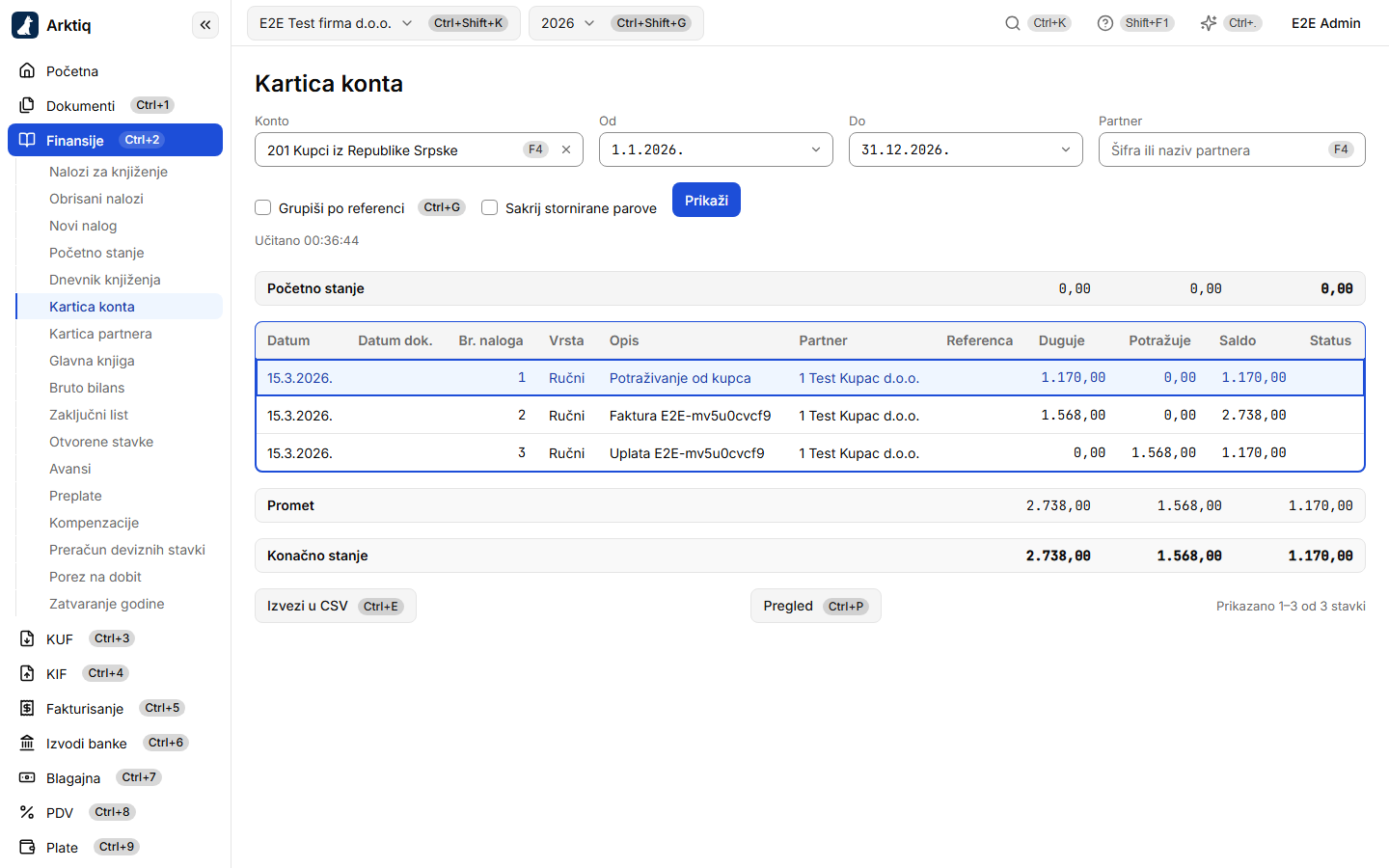Viewport: 1389px width, 868px height.
Task: Expand the Od date dropdown
Action: (x=816, y=149)
